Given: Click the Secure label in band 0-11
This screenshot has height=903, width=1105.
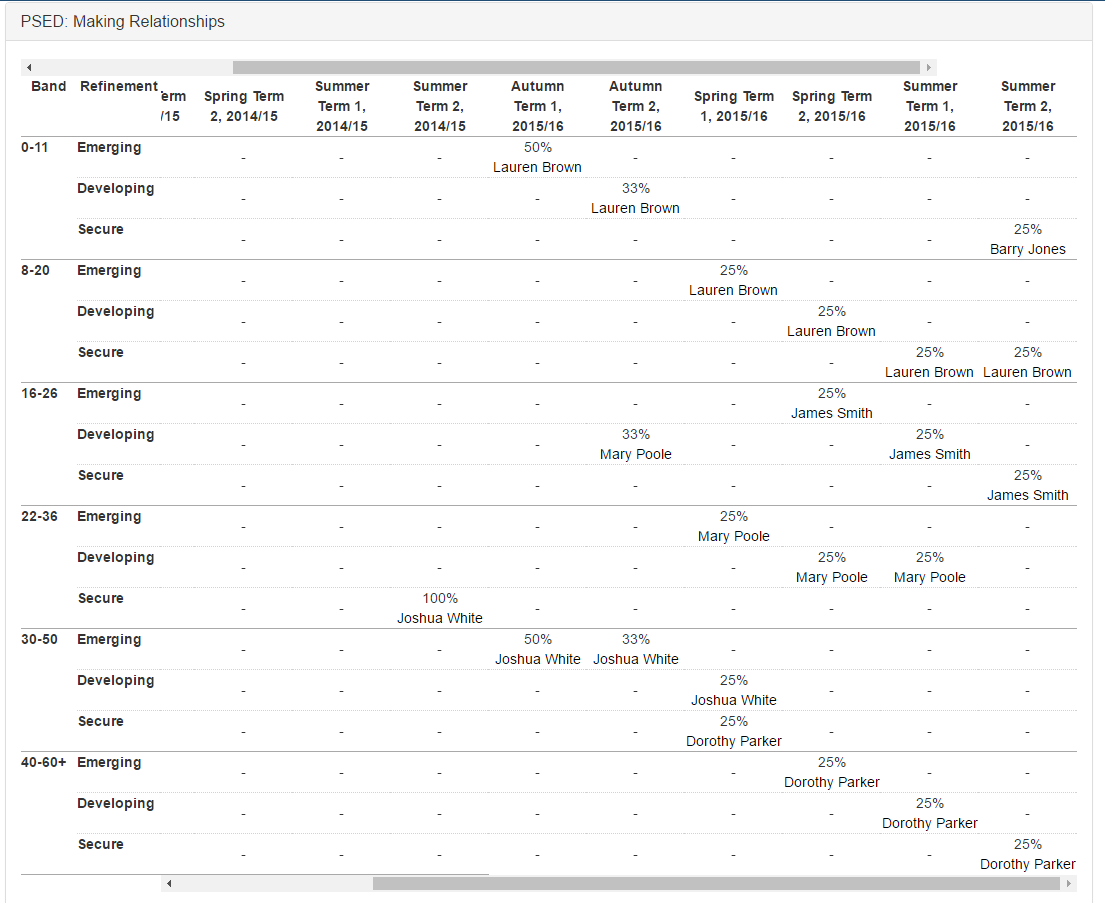Looking at the screenshot, I should (x=101, y=229).
